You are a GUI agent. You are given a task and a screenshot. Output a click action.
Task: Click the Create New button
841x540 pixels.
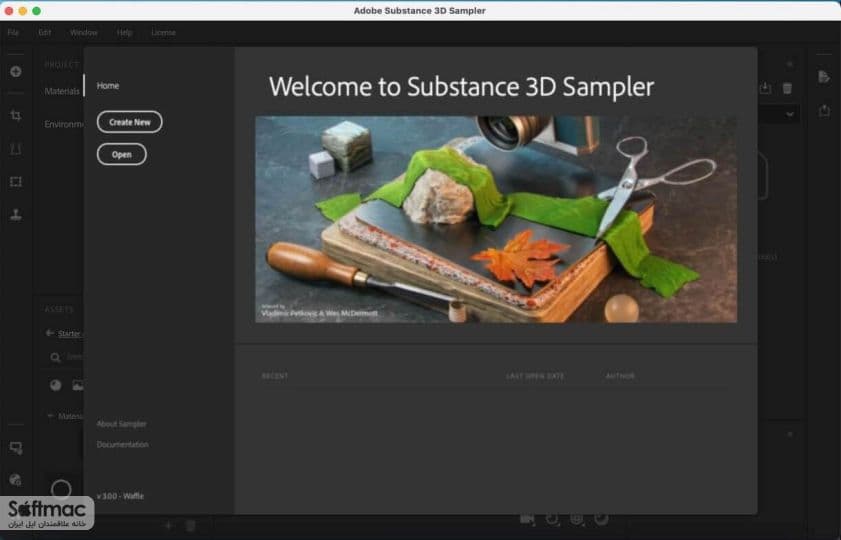tap(129, 122)
